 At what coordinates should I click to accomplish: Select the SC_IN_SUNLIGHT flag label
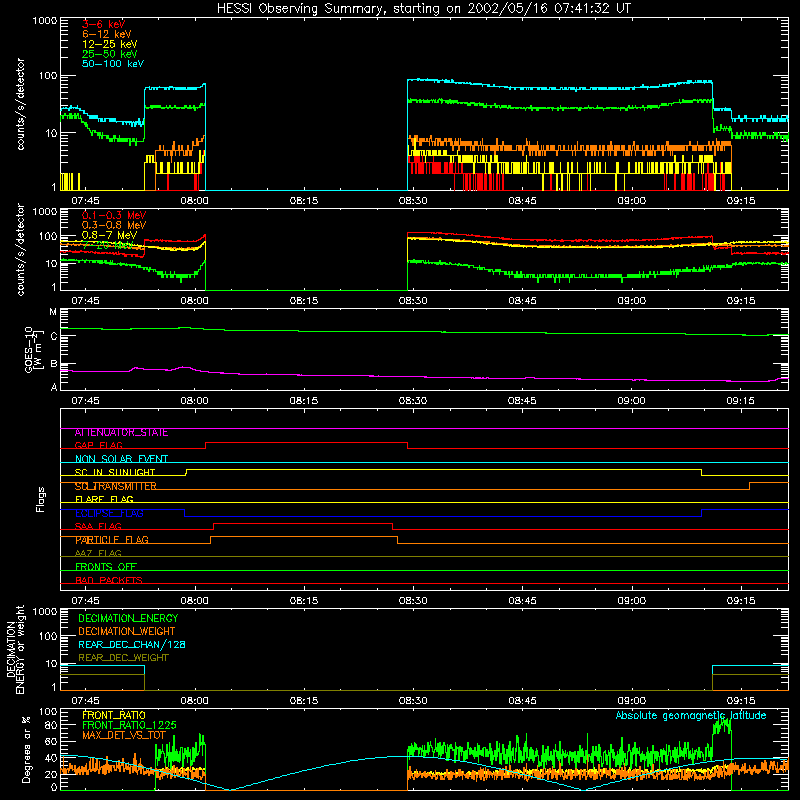[114, 472]
